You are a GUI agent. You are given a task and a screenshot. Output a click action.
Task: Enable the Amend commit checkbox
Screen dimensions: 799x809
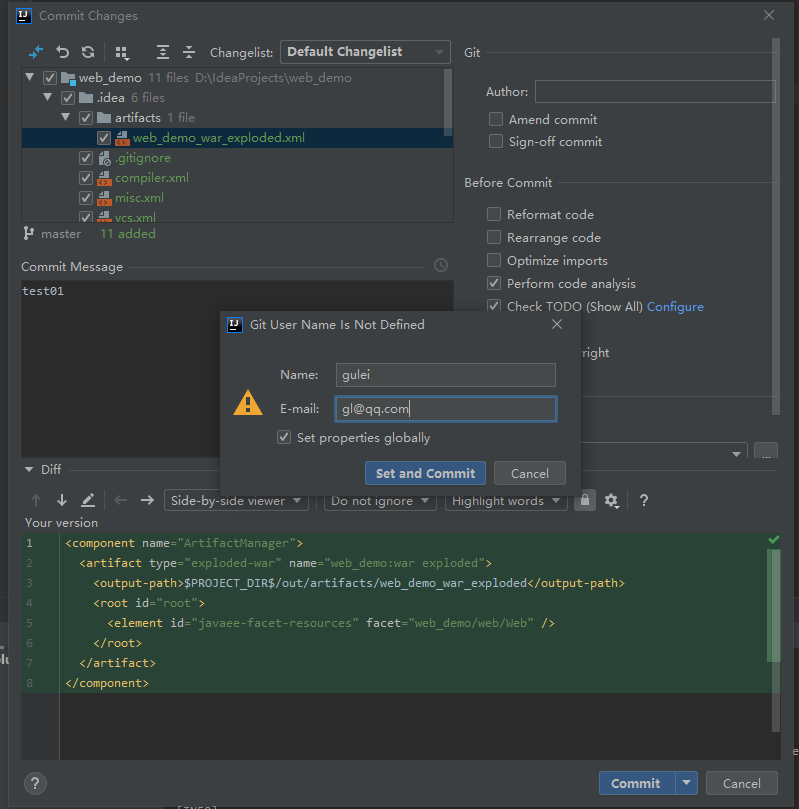coord(496,119)
